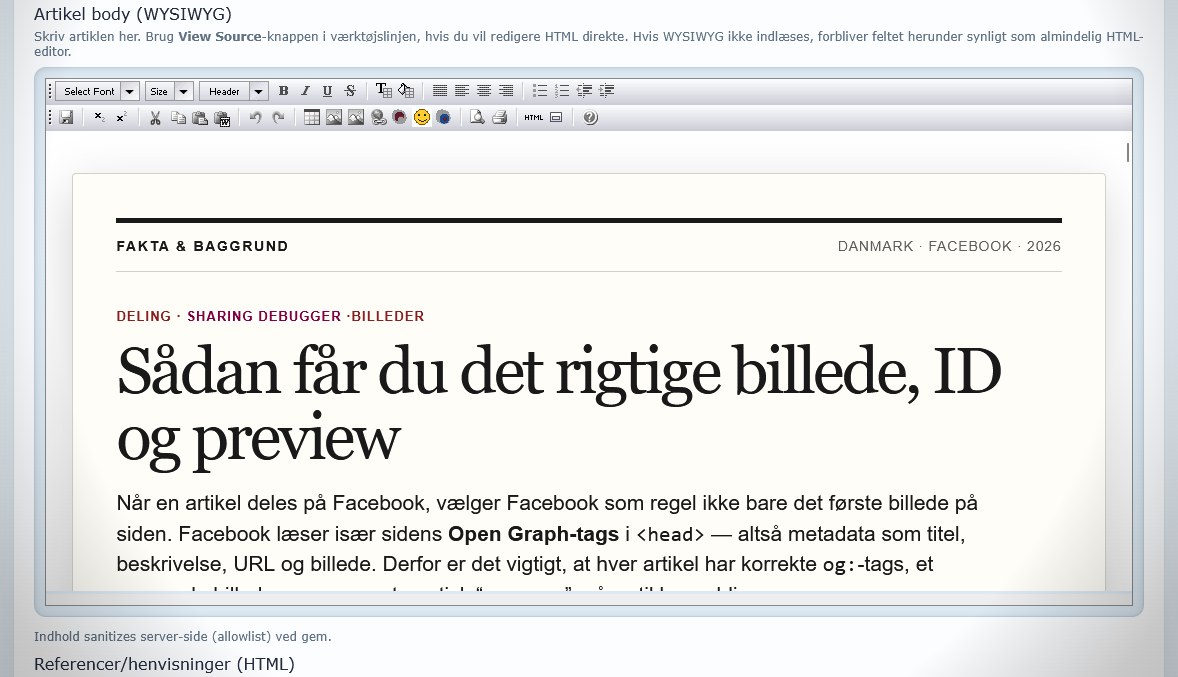The height and width of the screenshot is (677, 1178).
Task: Maximize the editor window icon
Action: [x=556, y=118]
